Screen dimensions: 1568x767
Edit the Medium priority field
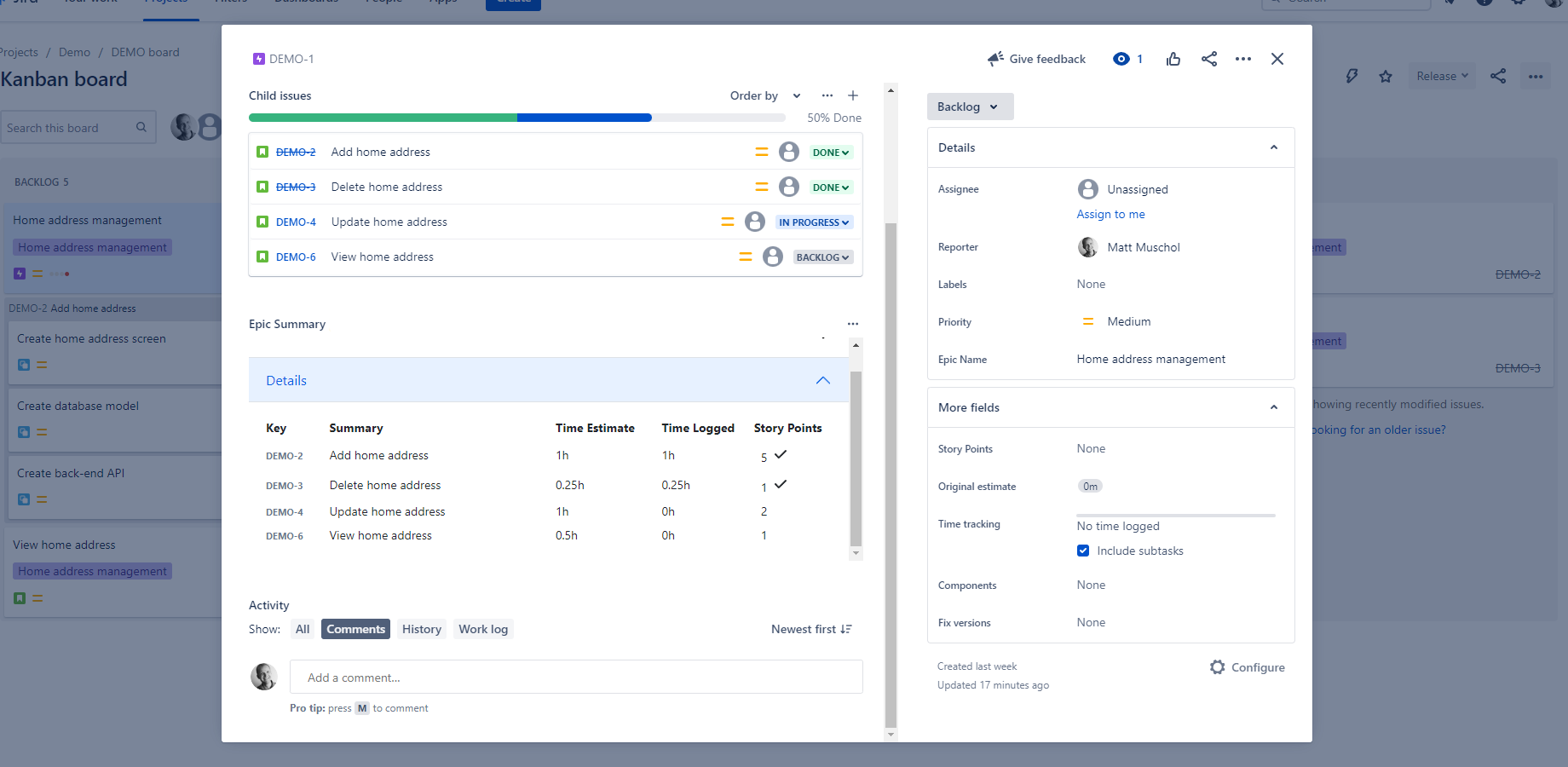point(1115,321)
